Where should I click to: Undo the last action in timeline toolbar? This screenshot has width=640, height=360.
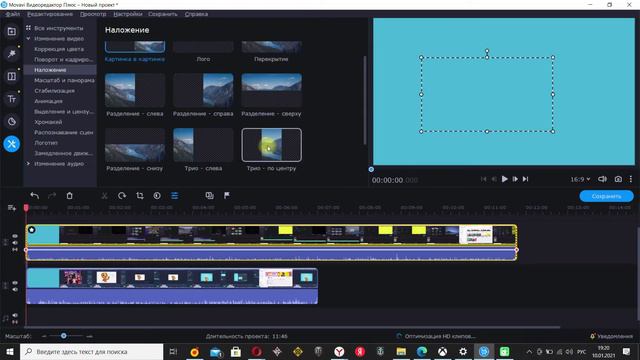point(35,196)
